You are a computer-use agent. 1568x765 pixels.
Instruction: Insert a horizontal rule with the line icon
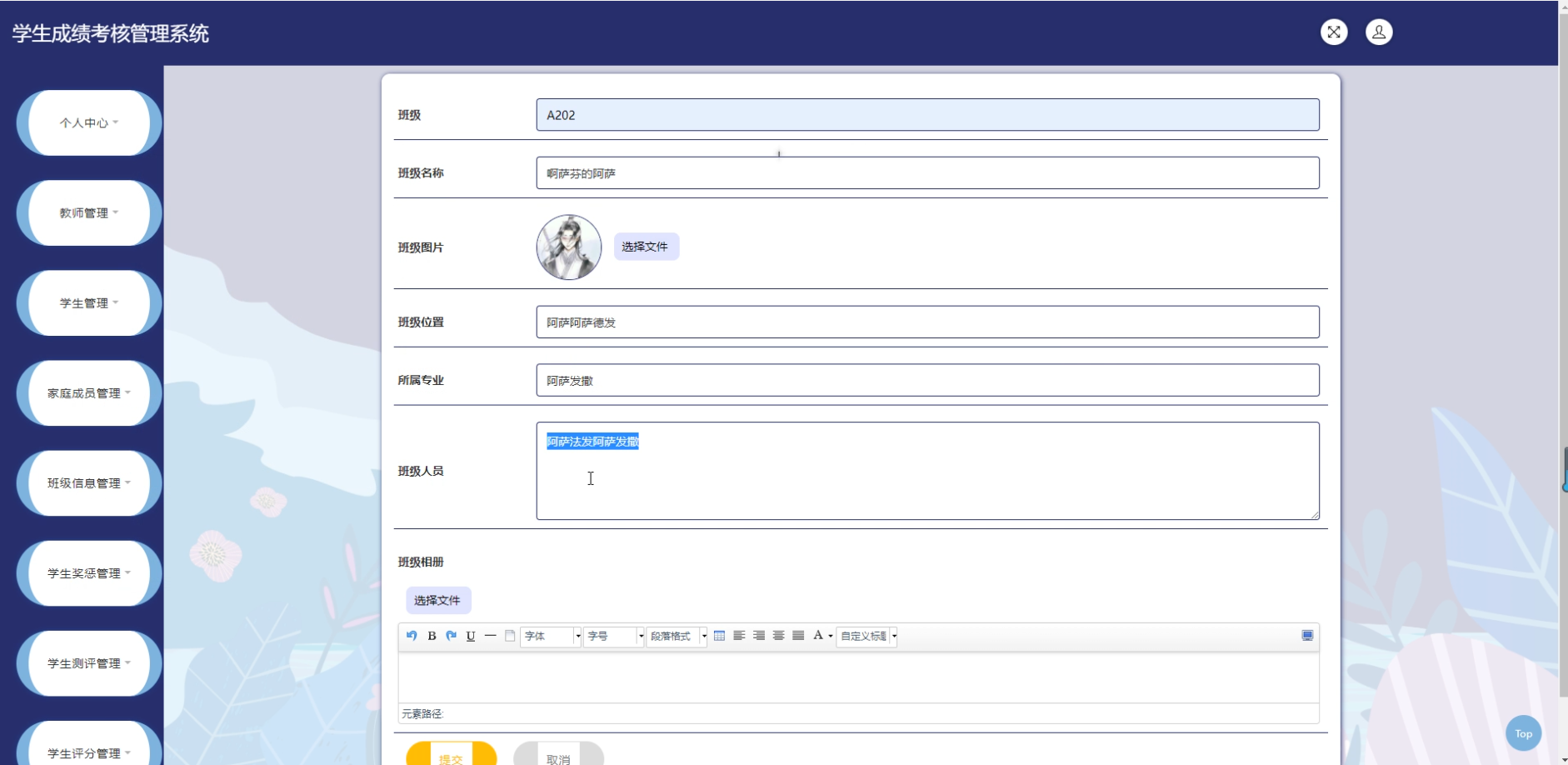point(490,636)
